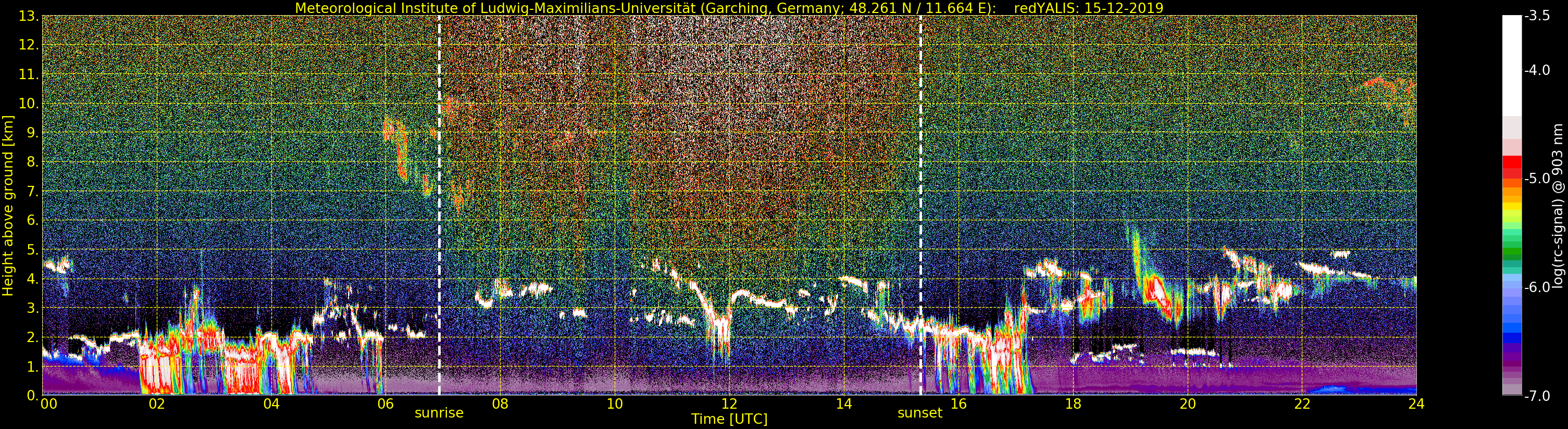Click the '5.' height axis tick label

pyautogui.click(x=32, y=249)
